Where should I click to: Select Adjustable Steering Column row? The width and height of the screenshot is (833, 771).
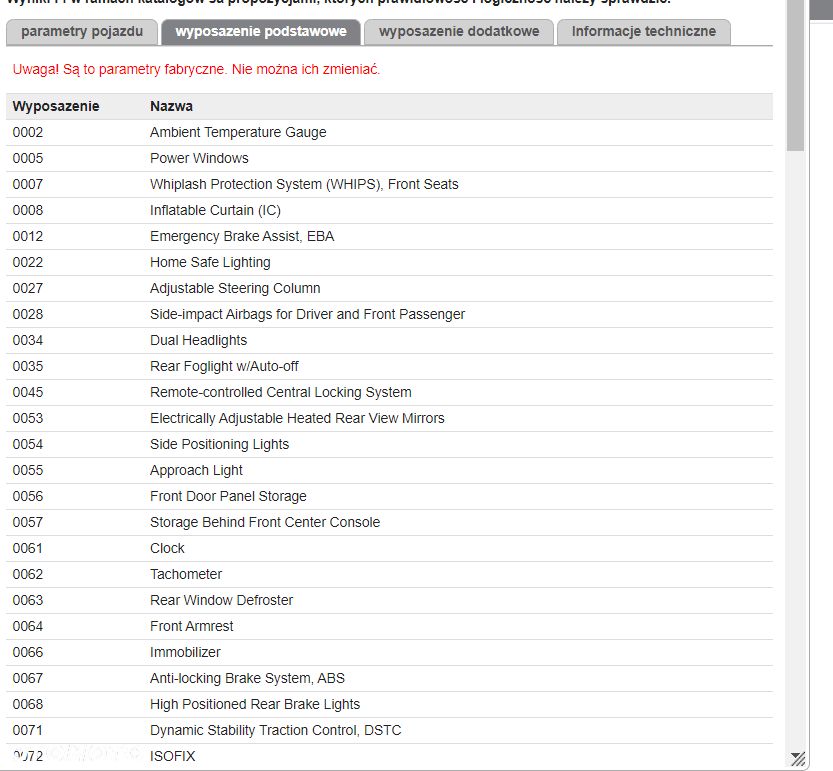click(389, 289)
